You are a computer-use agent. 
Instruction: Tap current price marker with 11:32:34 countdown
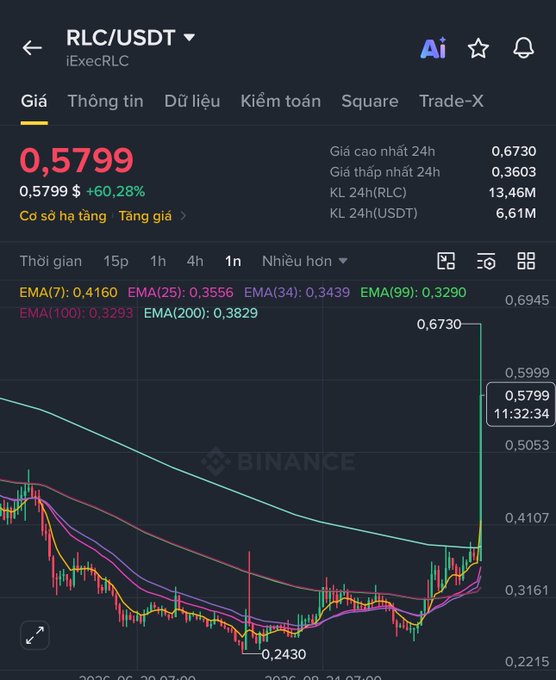coord(521,404)
